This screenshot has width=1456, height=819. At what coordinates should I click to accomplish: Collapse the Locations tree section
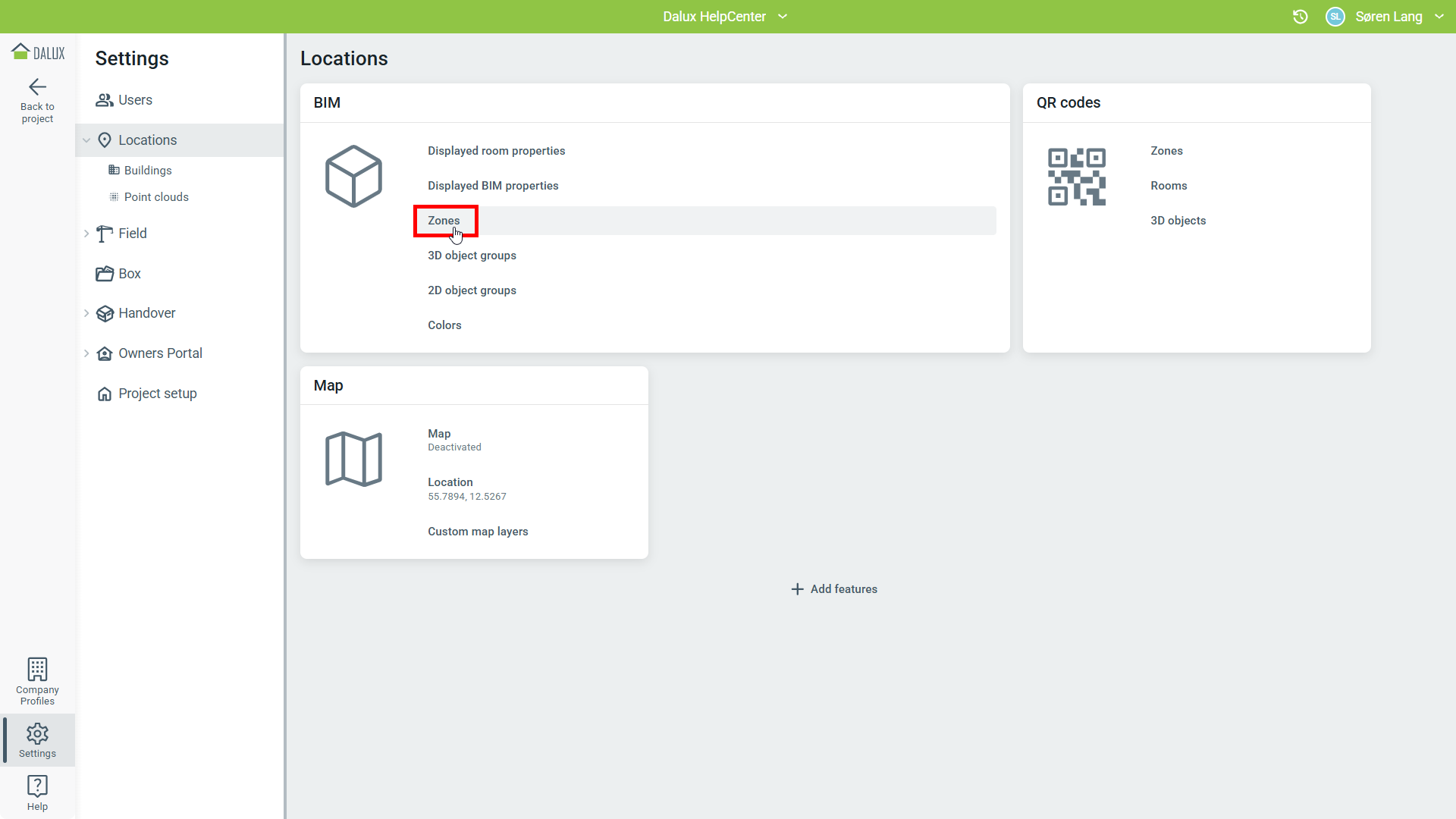pos(86,140)
